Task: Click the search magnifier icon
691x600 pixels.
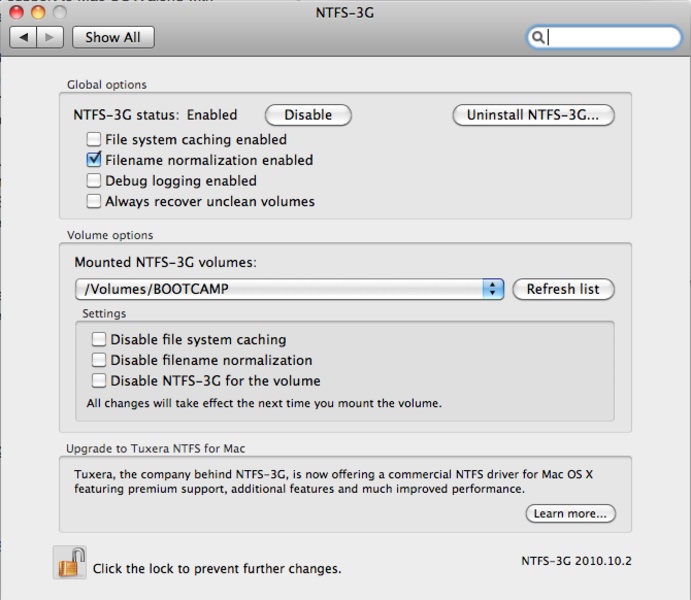Action: click(537, 38)
